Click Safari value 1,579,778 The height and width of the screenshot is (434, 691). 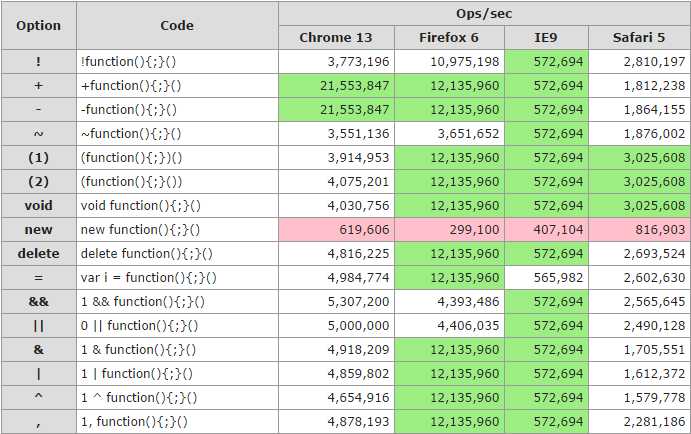point(639,398)
